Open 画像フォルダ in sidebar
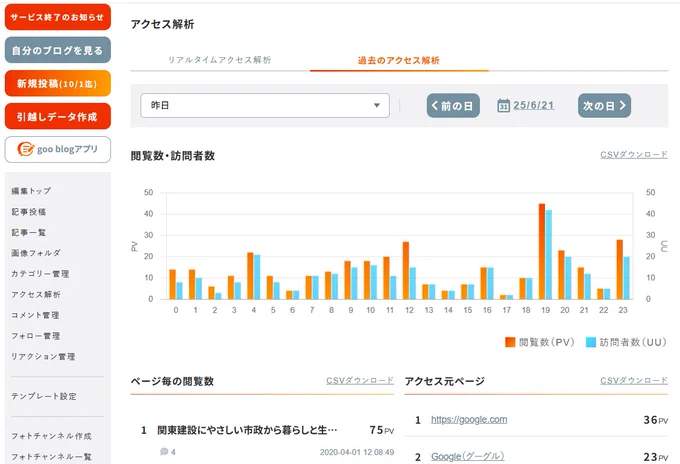The image size is (680, 464). (x=36, y=253)
